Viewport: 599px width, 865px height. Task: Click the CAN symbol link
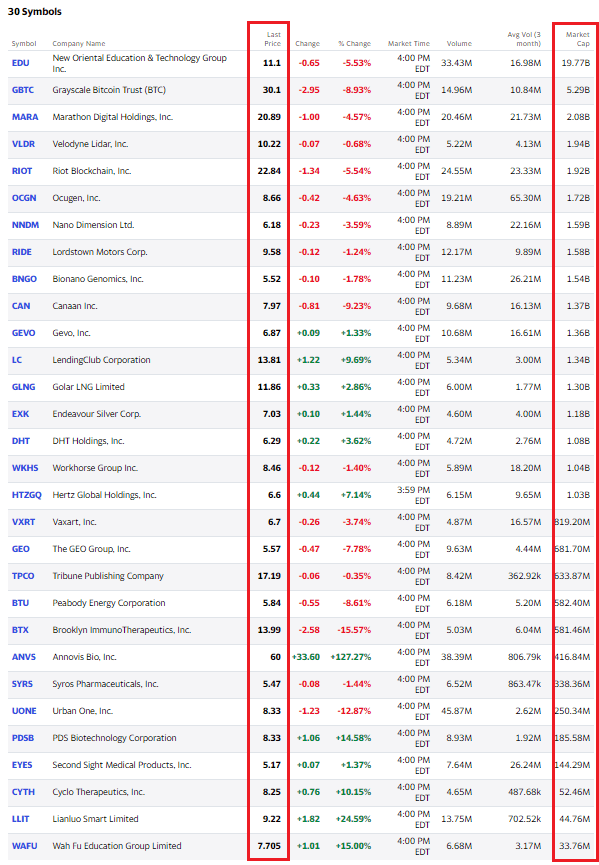click(20, 306)
